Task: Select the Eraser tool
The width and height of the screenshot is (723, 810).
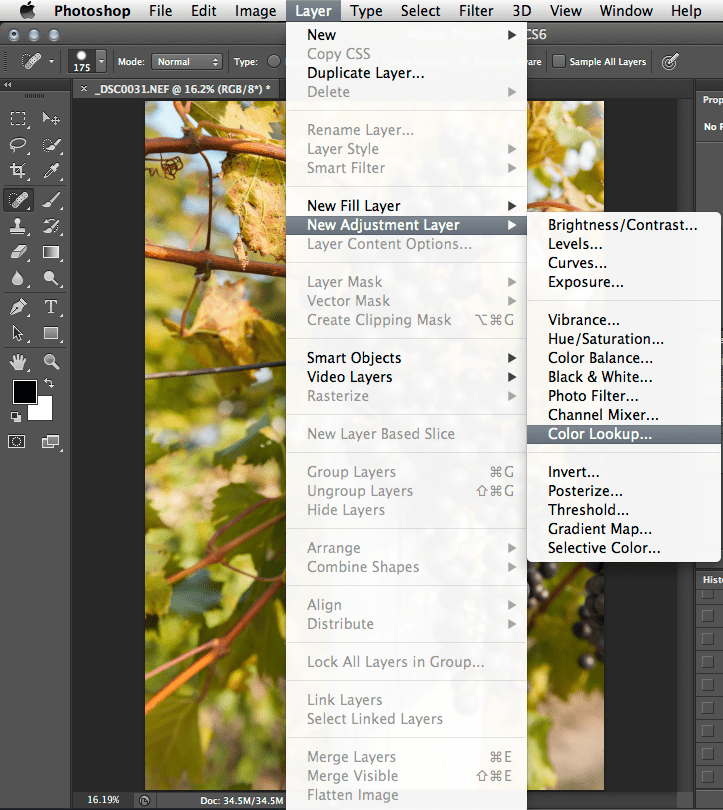Action: point(18,252)
